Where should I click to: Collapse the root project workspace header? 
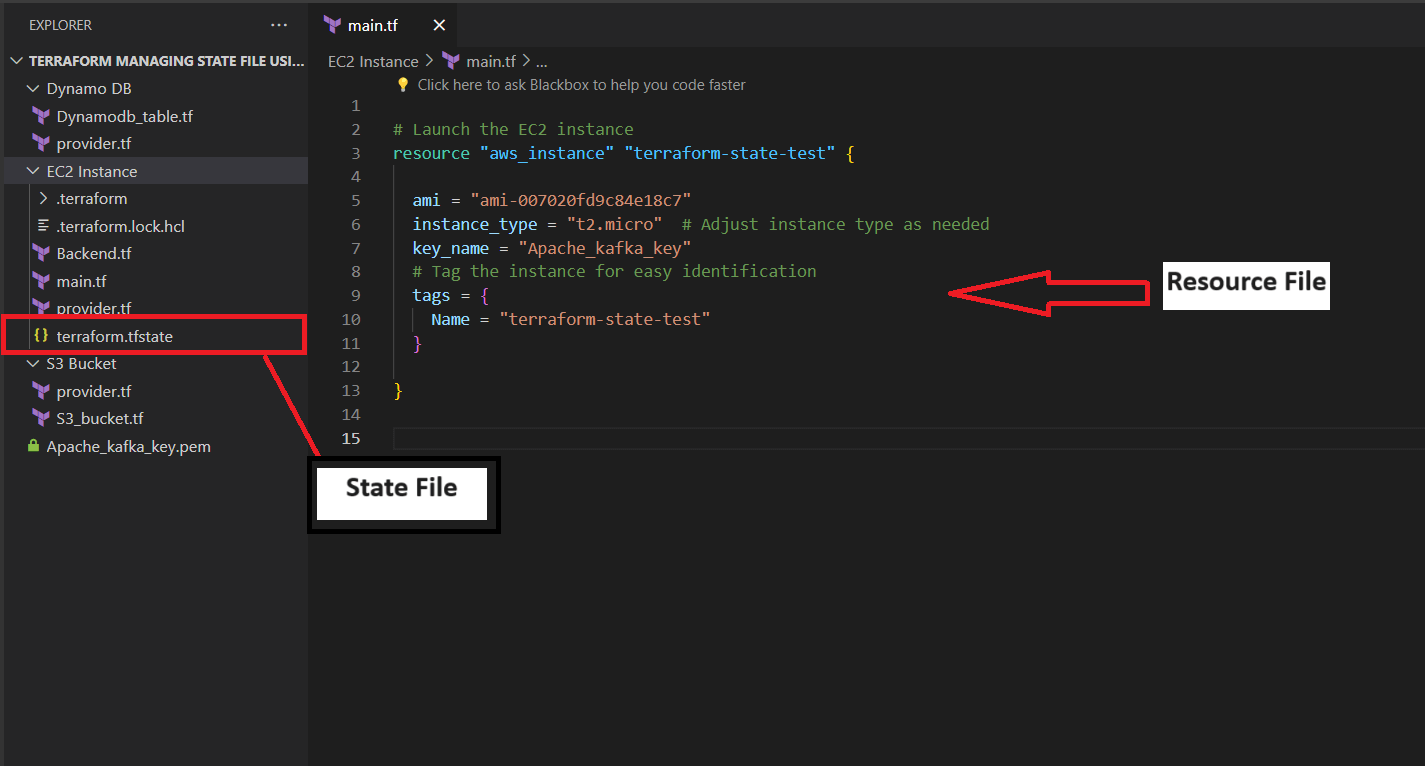pyautogui.click(x=16, y=61)
